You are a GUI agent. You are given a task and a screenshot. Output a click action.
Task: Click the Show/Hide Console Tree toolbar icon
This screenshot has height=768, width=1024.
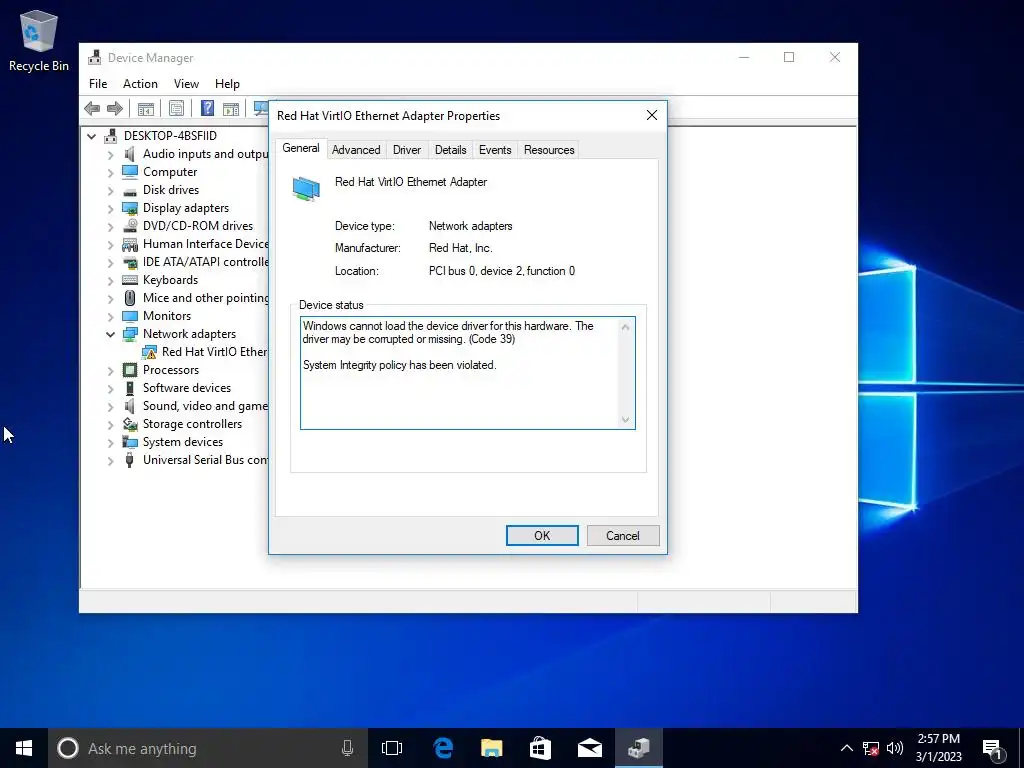146,108
